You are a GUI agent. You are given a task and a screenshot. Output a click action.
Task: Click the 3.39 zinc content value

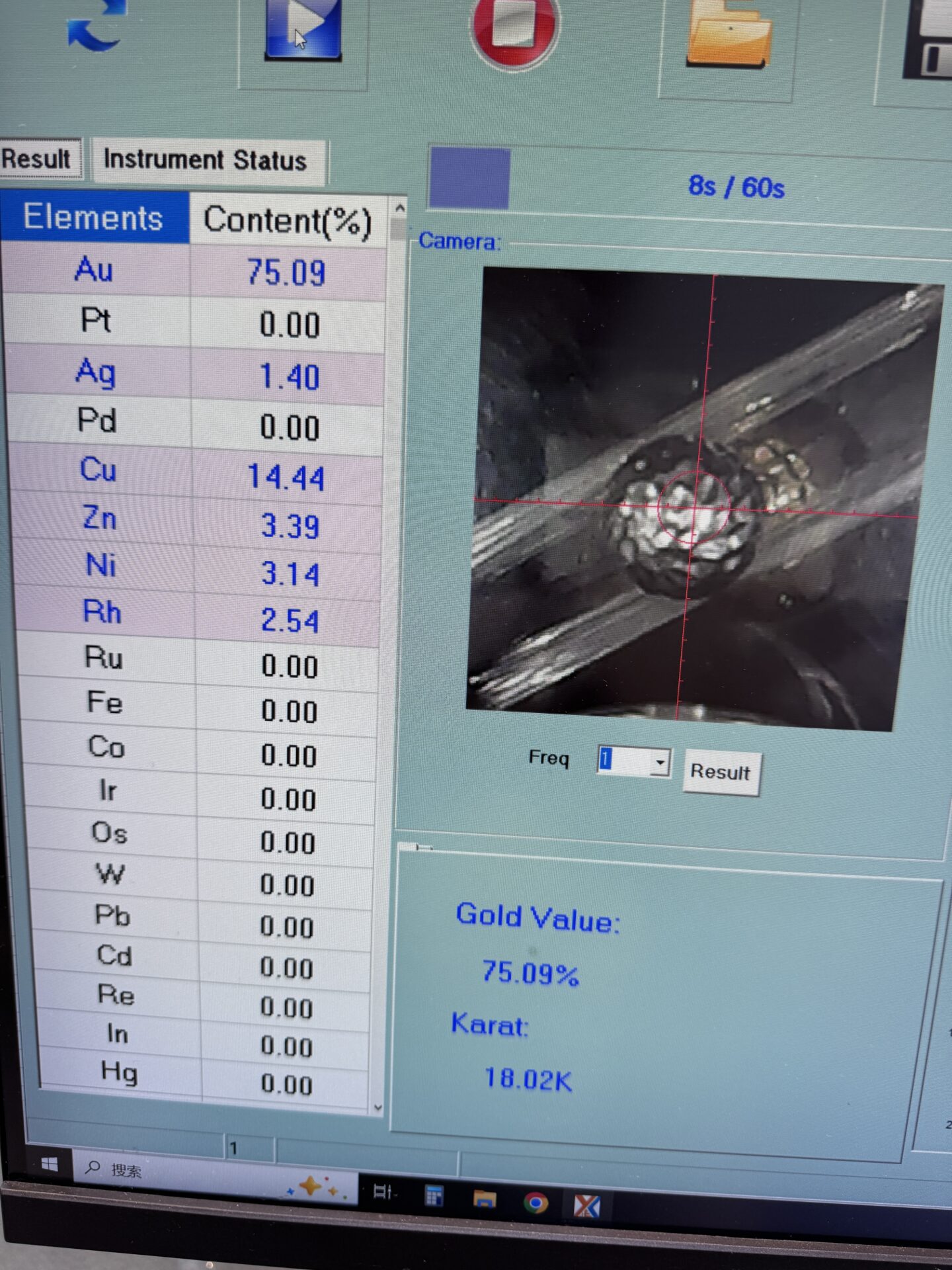pyautogui.click(x=290, y=526)
